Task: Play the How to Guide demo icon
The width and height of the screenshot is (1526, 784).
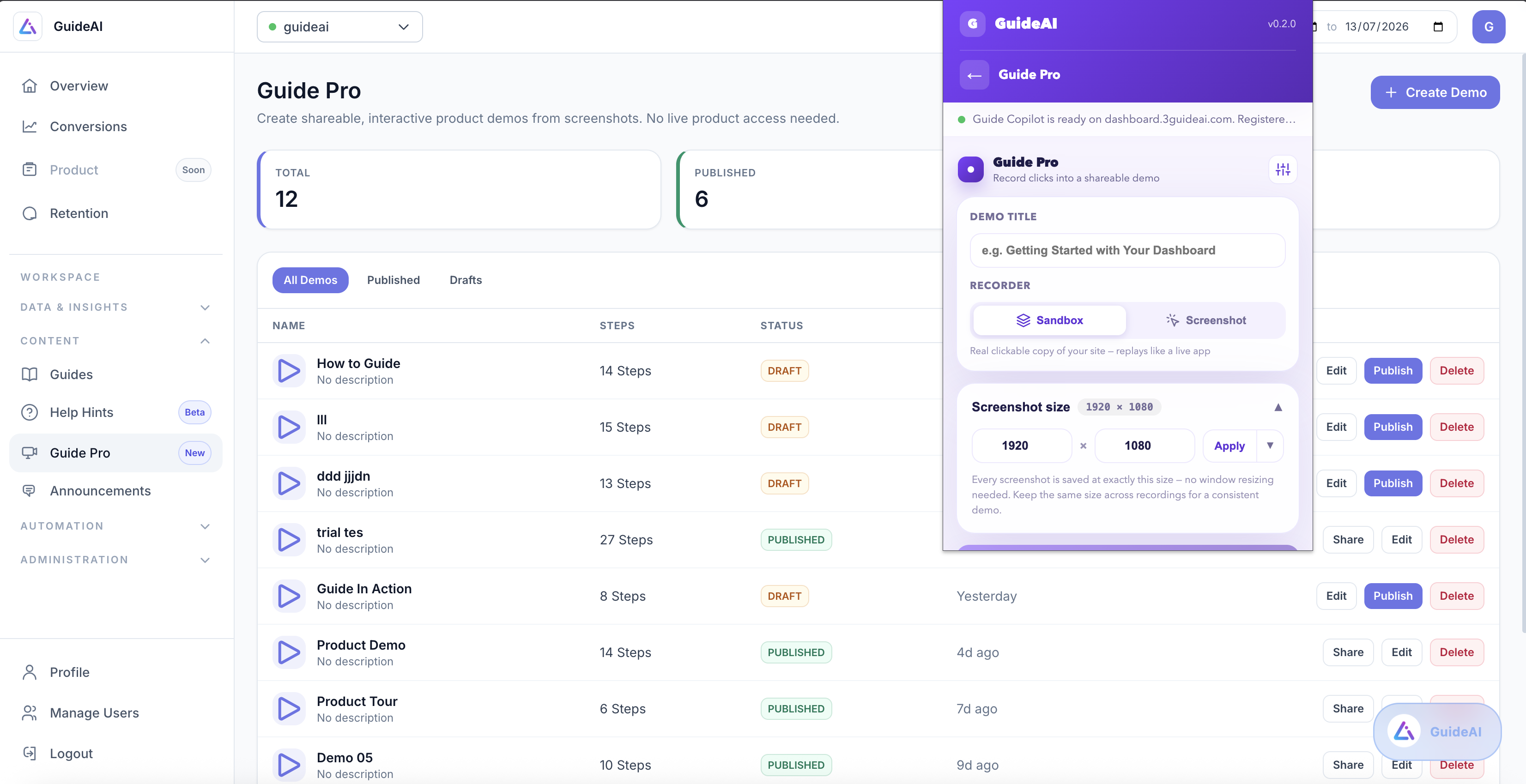Action: tap(289, 371)
